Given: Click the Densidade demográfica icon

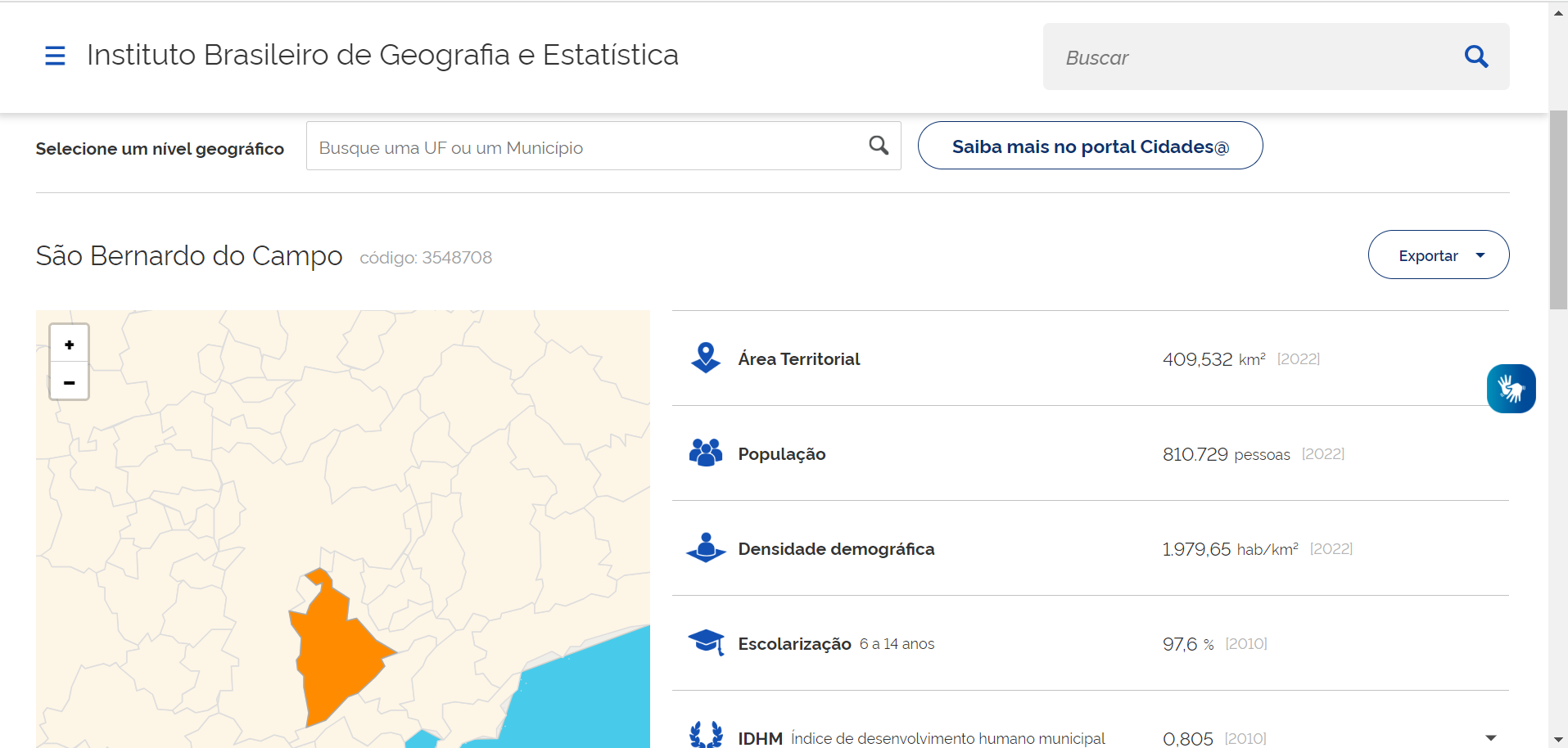Looking at the screenshot, I should 706,547.
